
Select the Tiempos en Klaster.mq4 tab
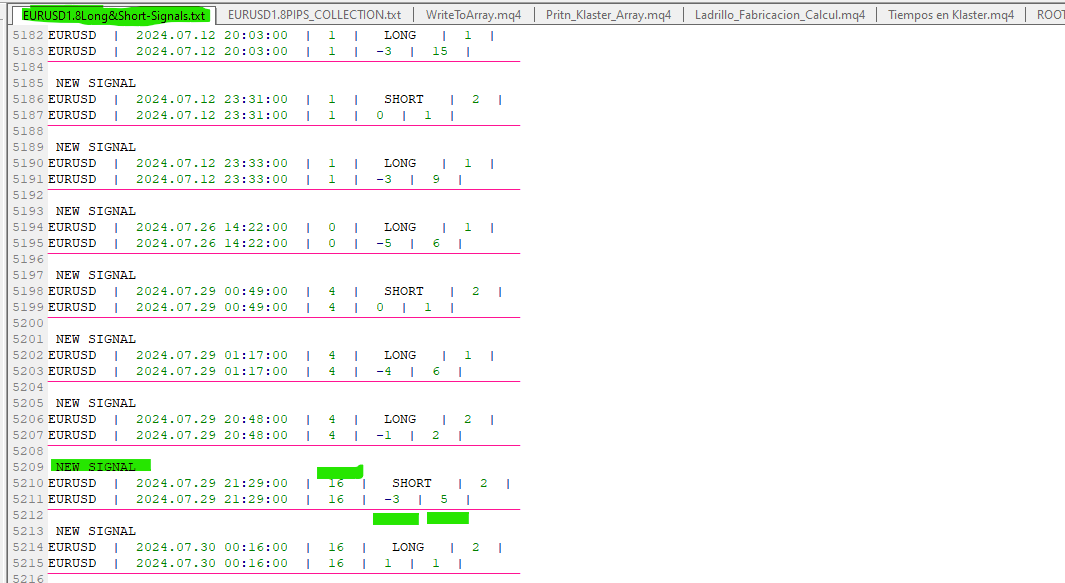point(951,15)
